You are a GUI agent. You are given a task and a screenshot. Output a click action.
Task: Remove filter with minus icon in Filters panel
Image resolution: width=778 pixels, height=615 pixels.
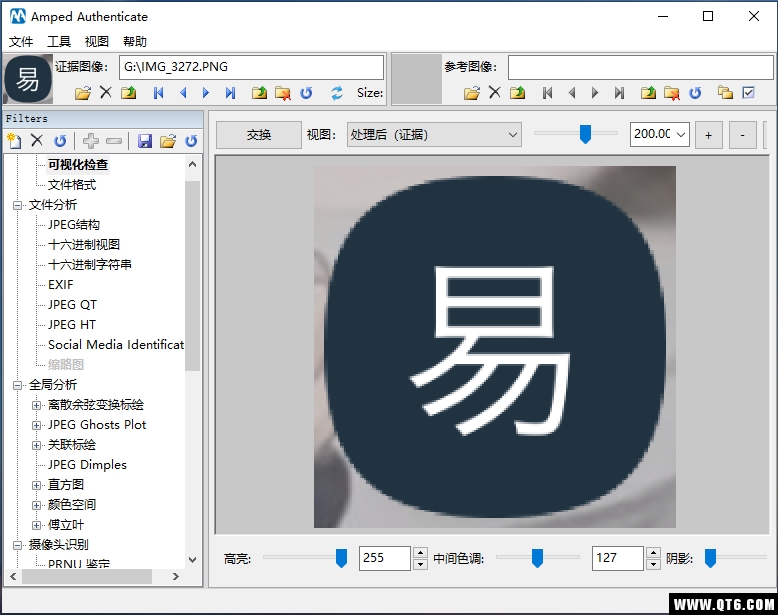114,141
